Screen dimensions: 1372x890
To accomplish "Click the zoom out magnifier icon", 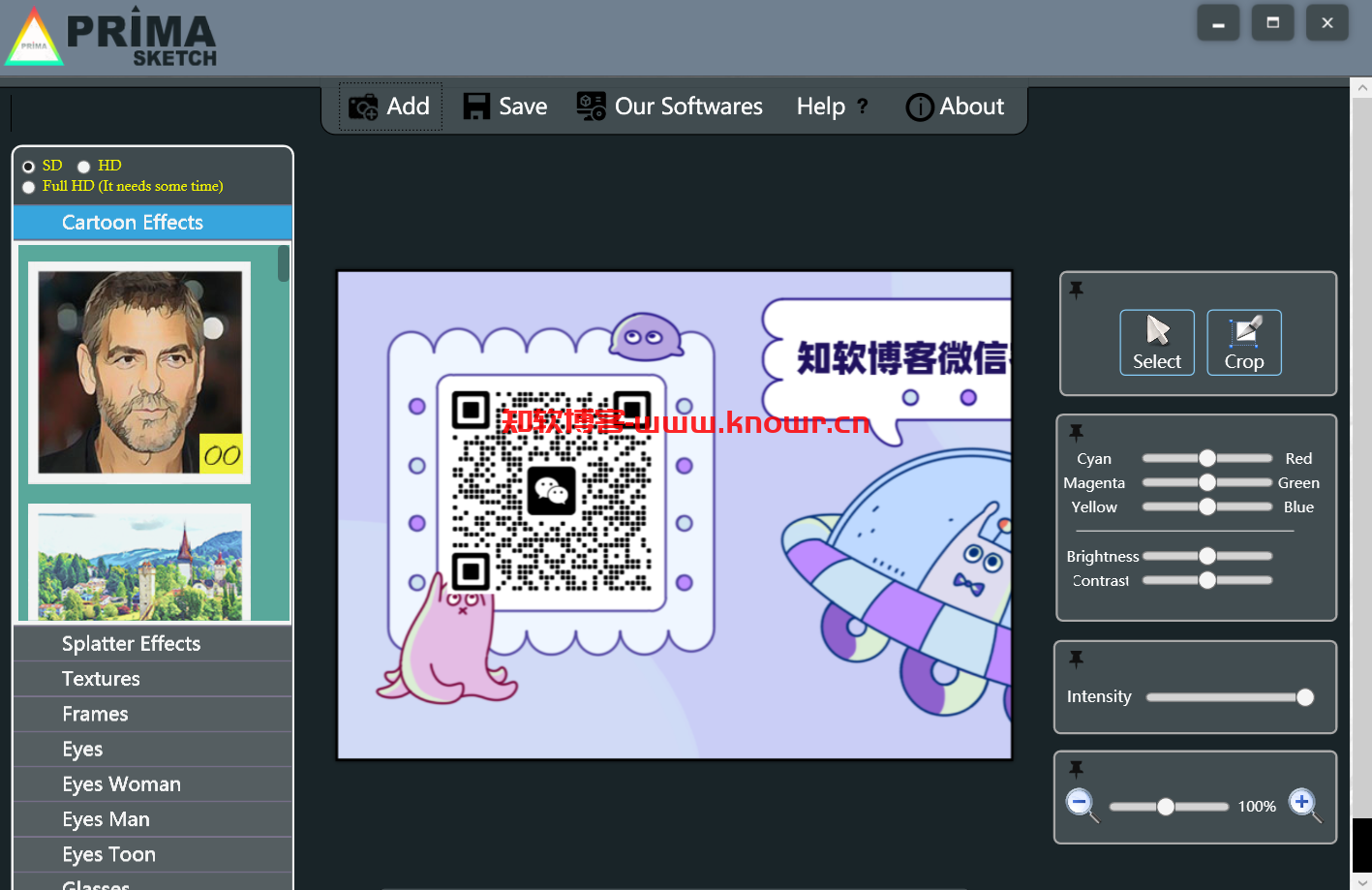I will click(1082, 805).
